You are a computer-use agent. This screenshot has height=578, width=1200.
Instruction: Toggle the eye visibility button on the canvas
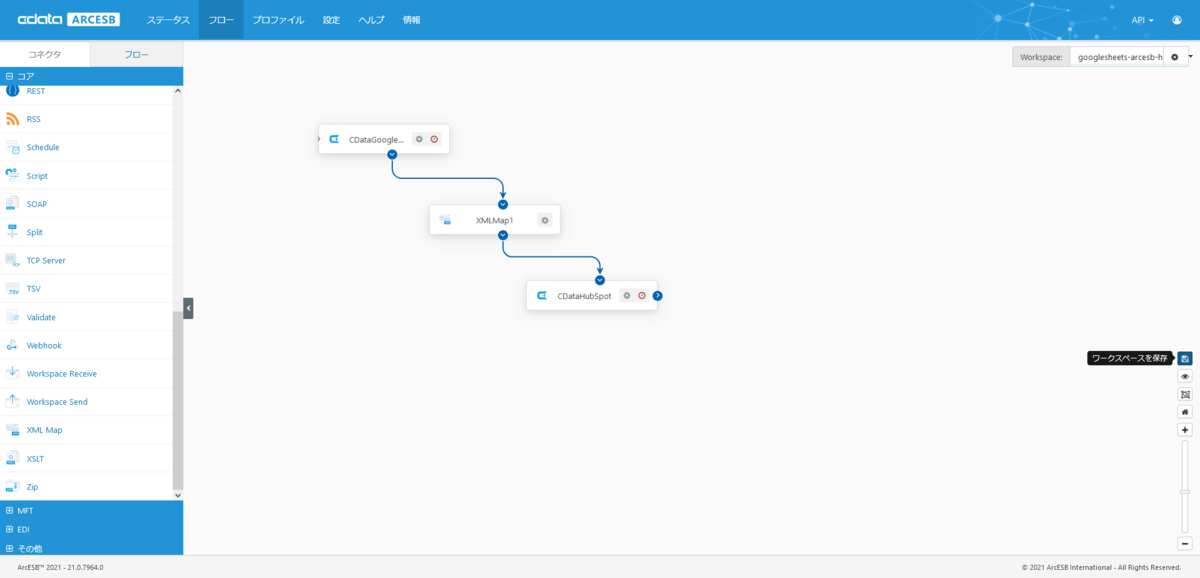point(1185,376)
